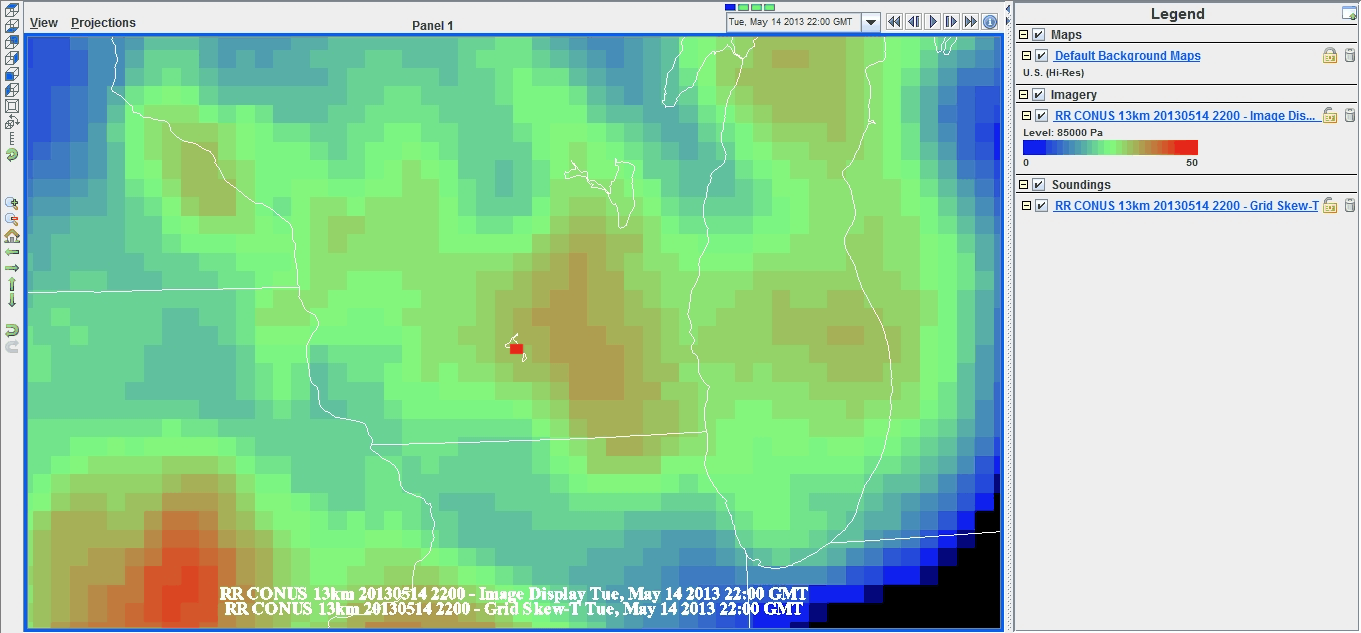
Task: Collapse the Default Background Maps entry
Action: 1027,56
